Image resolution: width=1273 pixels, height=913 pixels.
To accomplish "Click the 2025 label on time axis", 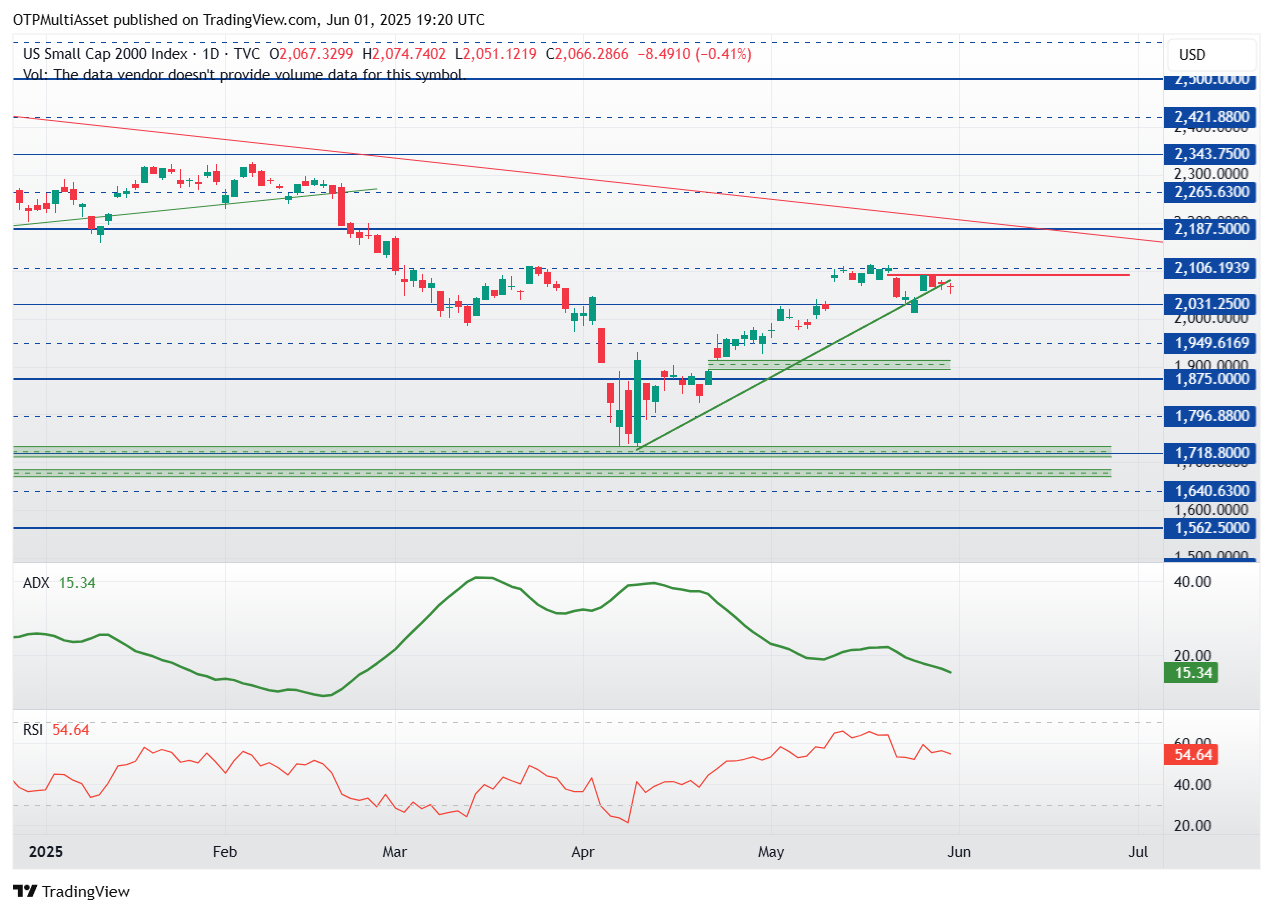I will point(45,853).
